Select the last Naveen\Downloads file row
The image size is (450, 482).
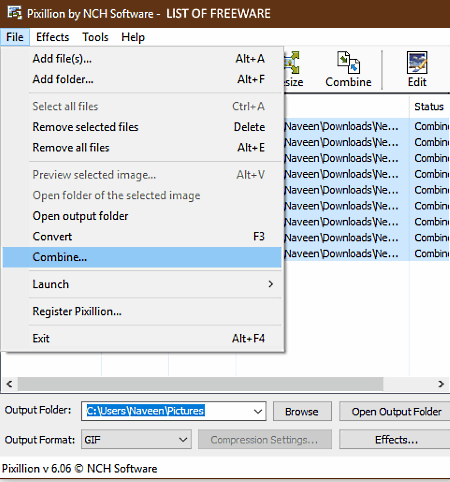coord(367,254)
